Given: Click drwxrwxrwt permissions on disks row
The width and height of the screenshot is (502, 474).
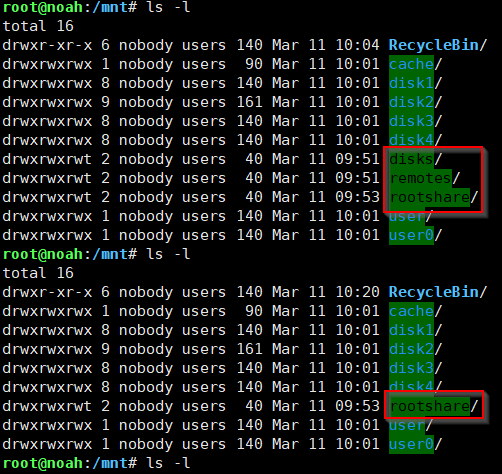Looking at the screenshot, I should 47,159.
